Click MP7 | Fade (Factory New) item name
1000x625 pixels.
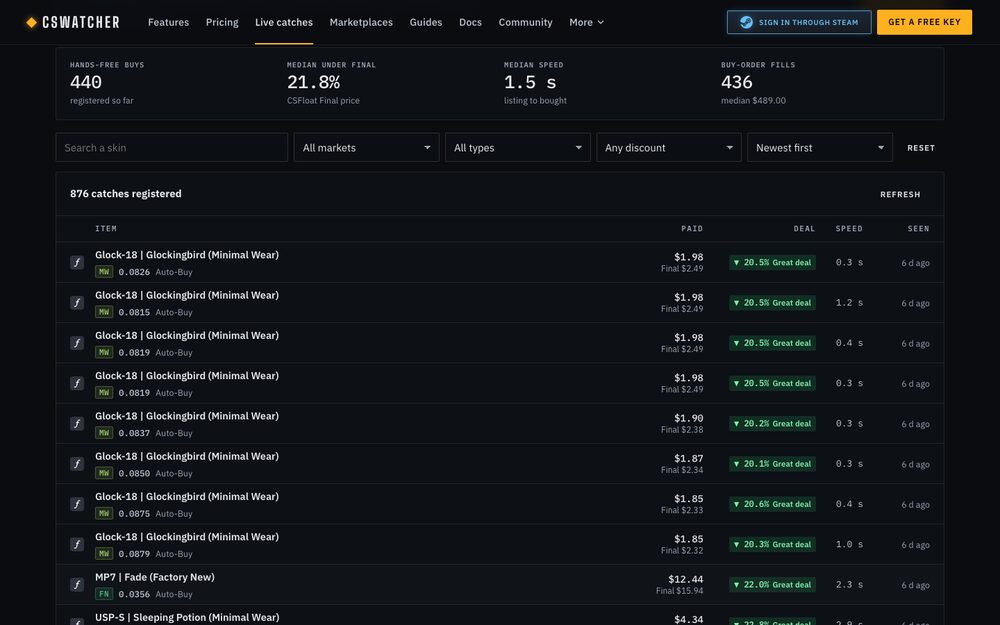(155, 577)
